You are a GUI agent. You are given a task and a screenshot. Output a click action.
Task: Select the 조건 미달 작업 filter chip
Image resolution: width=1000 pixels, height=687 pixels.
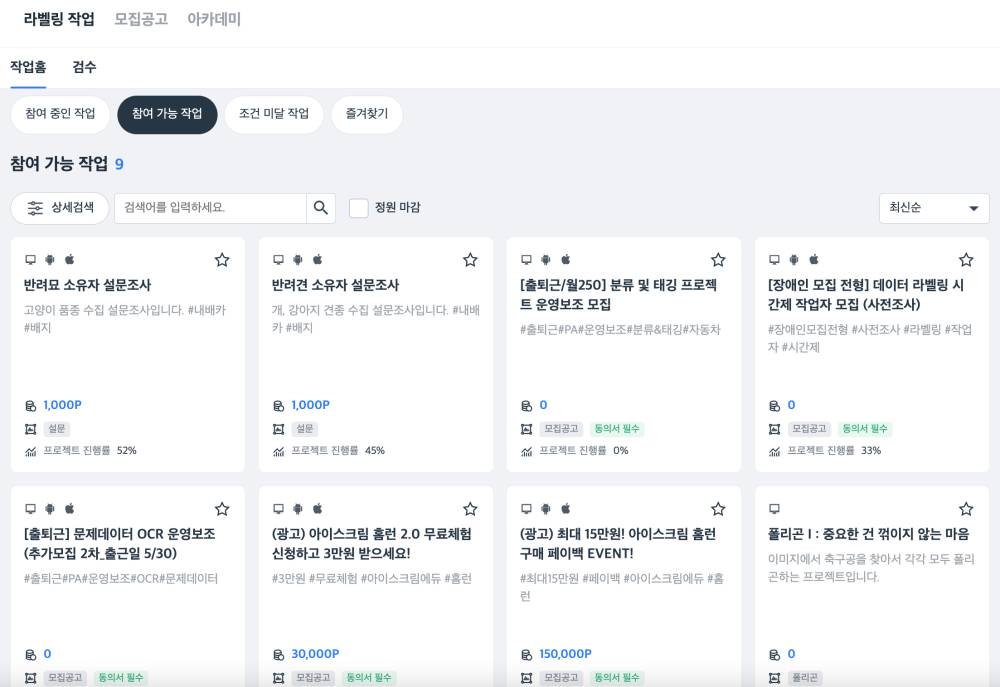coord(272,114)
